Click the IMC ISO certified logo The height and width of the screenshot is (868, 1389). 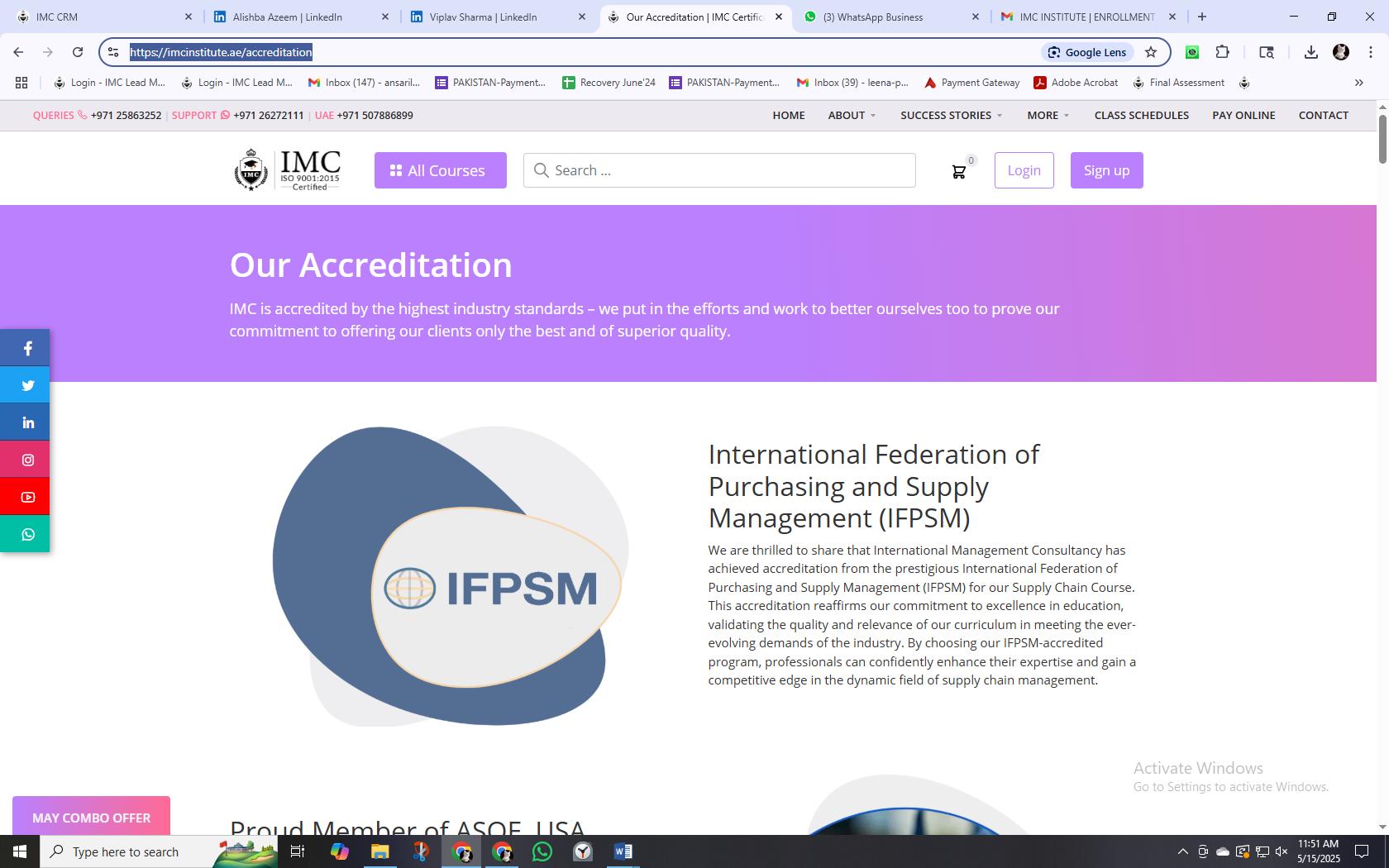tap(287, 169)
